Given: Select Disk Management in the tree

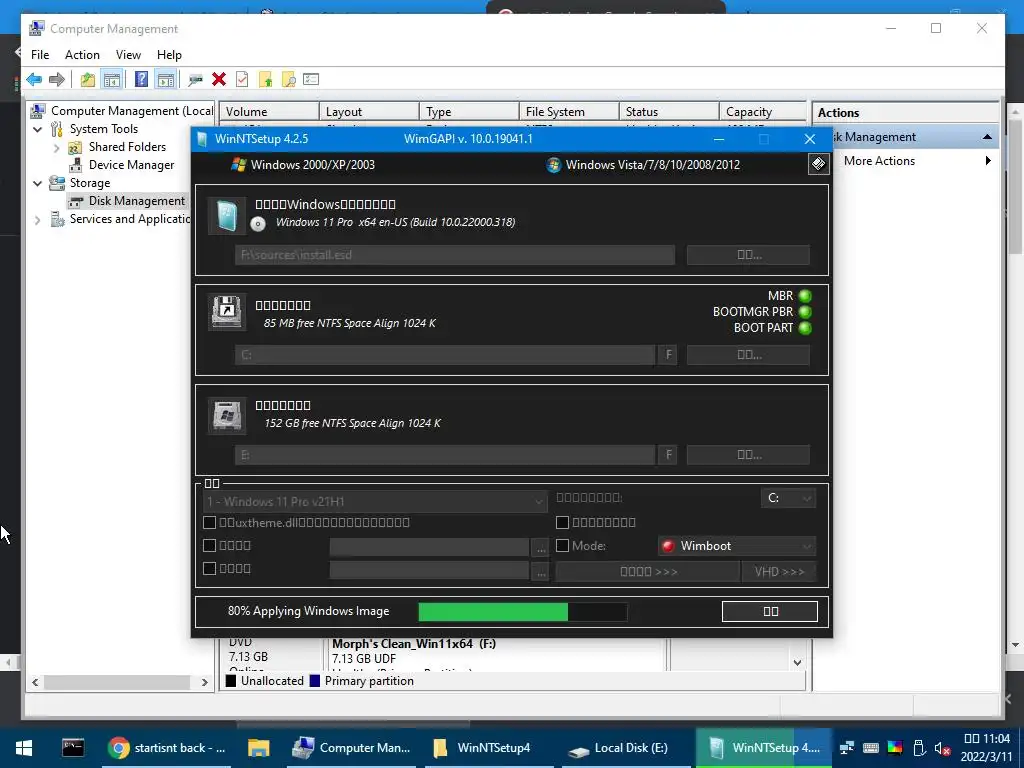Looking at the screenshot, I should pos(136,201).
